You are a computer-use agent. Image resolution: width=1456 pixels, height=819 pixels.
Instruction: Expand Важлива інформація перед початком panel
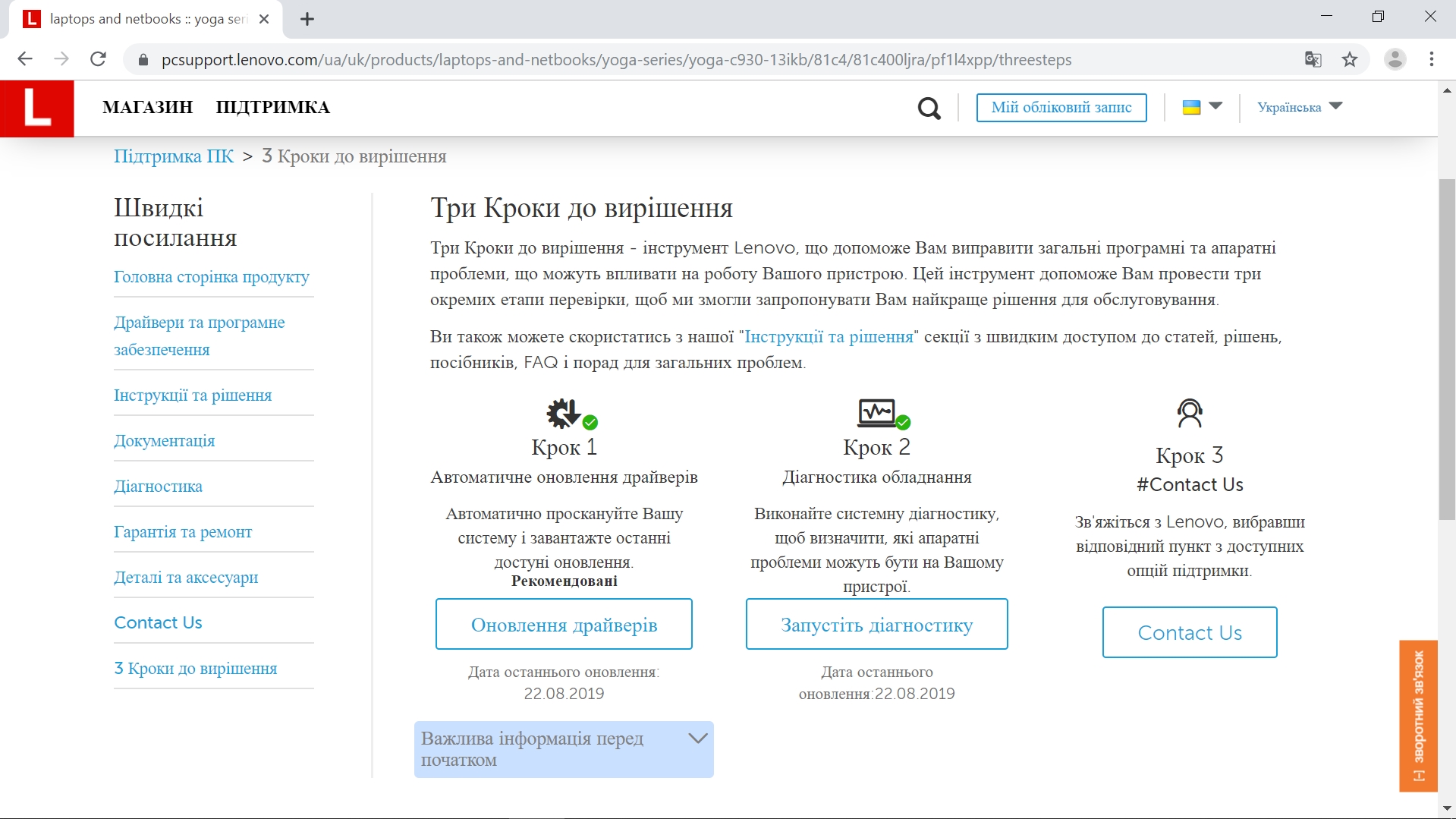pos(564,749)
